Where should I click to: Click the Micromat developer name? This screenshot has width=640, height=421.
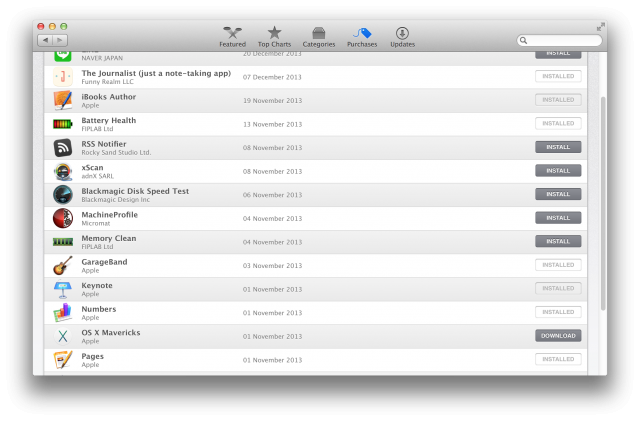point(96,223)
